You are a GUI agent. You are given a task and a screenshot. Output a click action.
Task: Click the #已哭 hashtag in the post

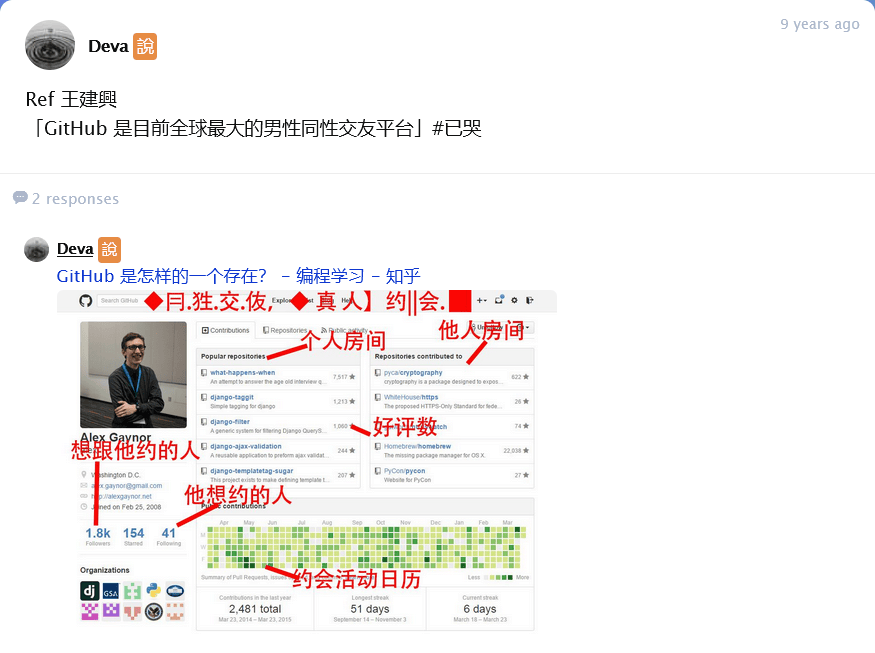click(456, 128)
